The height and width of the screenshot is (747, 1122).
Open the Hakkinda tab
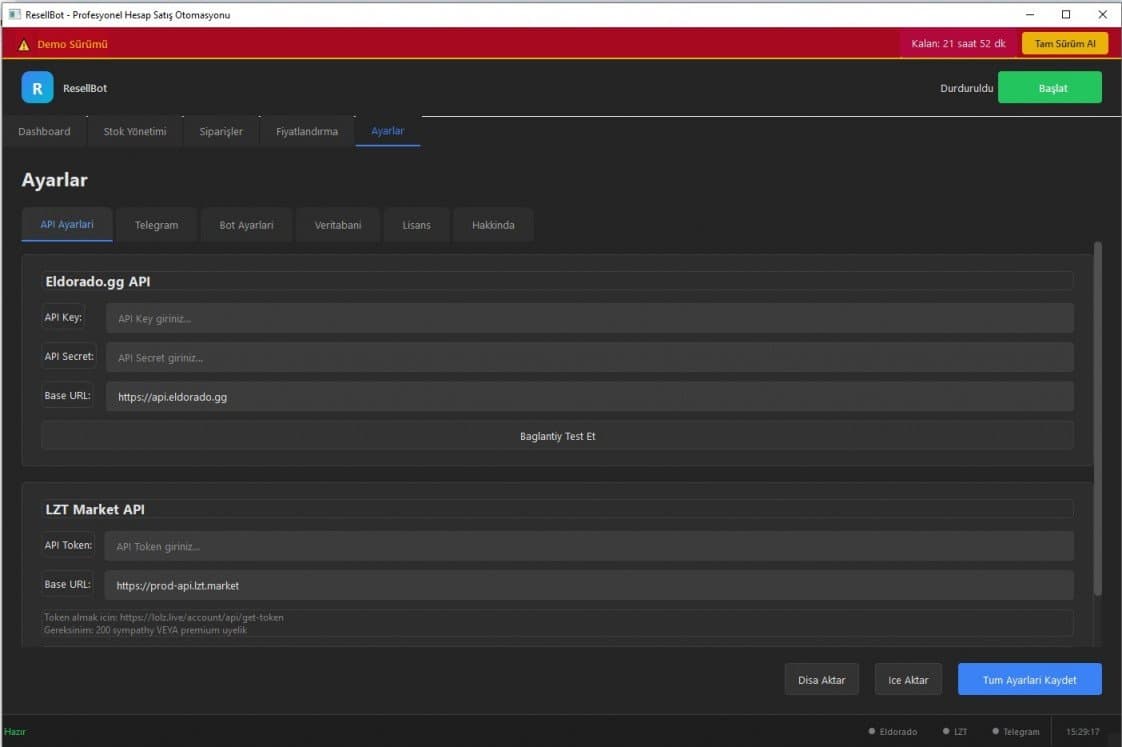(x=493, y=225)
